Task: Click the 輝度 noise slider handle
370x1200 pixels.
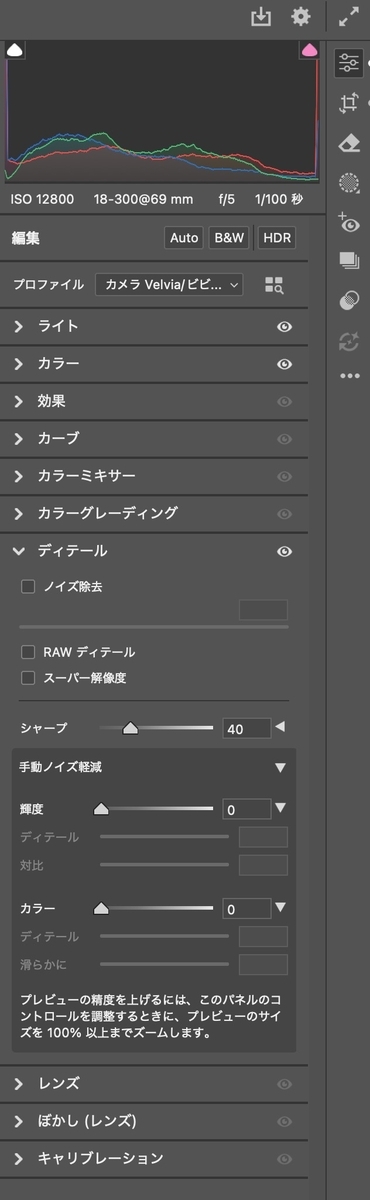Action: 100,809
